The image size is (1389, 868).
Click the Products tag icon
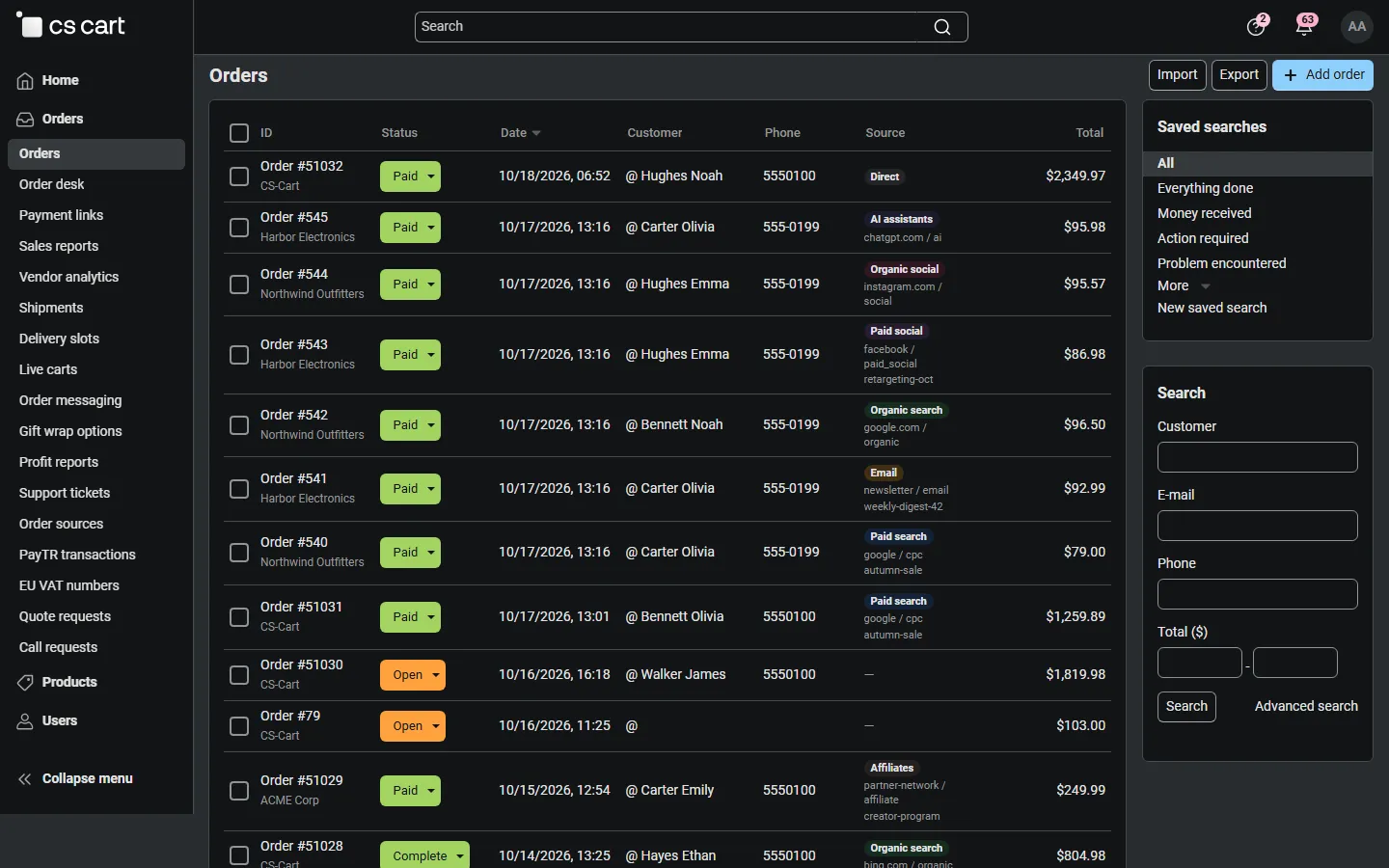25,683
